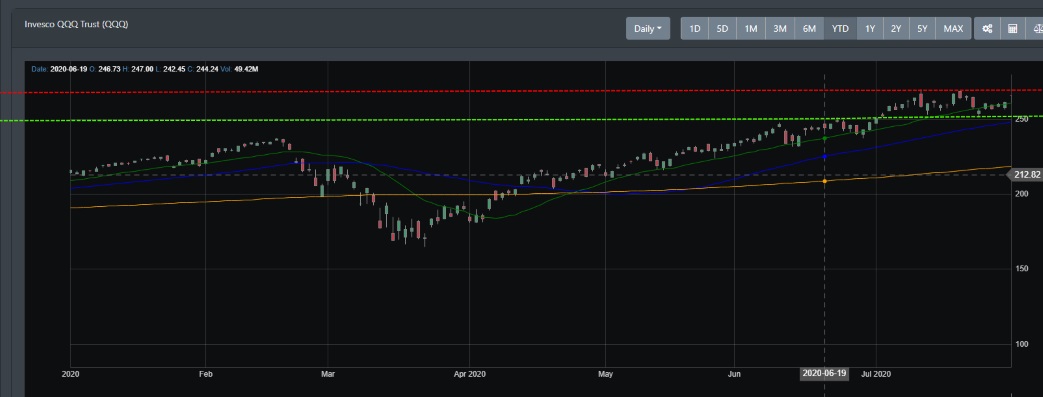The image size is (1043, 397).
Task: Click orange moving average marker dot
Action: click(x=825, y=181)
